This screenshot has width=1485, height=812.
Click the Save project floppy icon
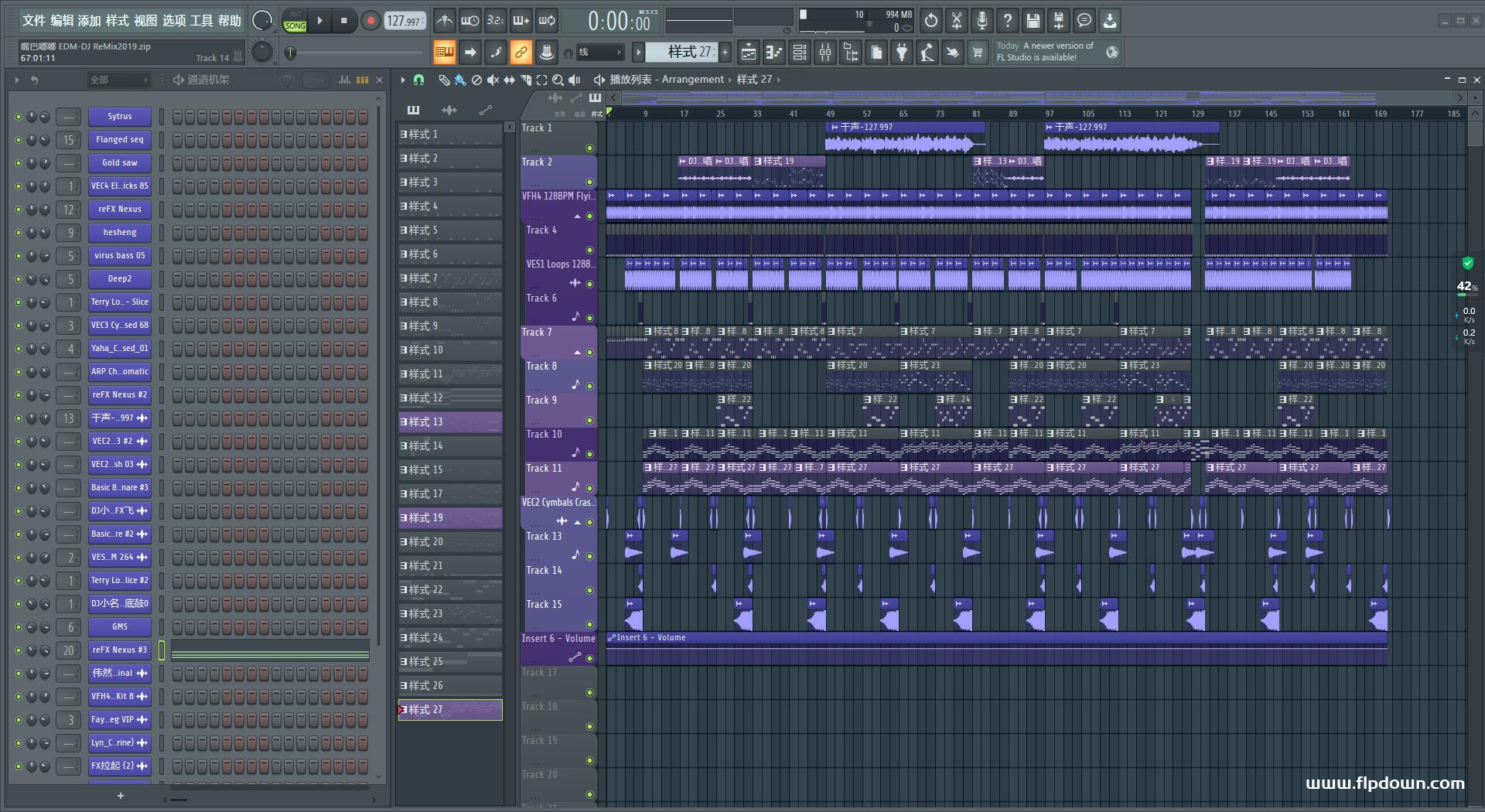coord(1033,21)
